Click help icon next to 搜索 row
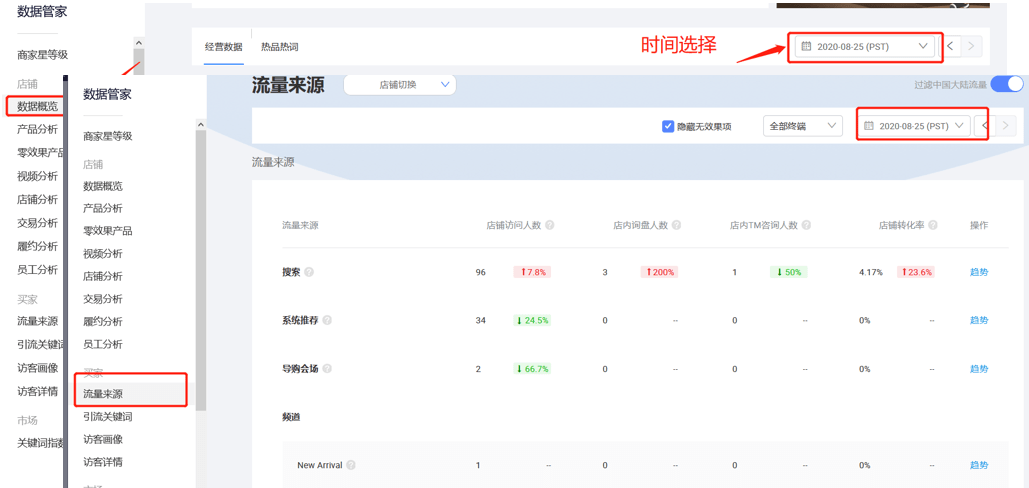Image resolution: width=1029 pixels, height=488 pixels. coord(309,272)
